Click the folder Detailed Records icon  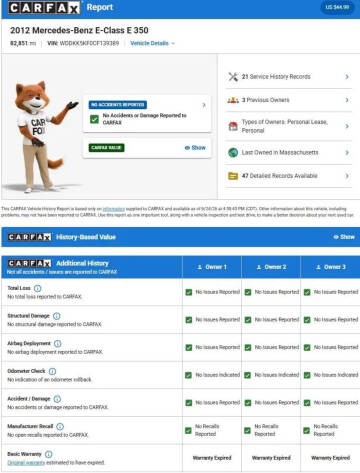(233, 176)
